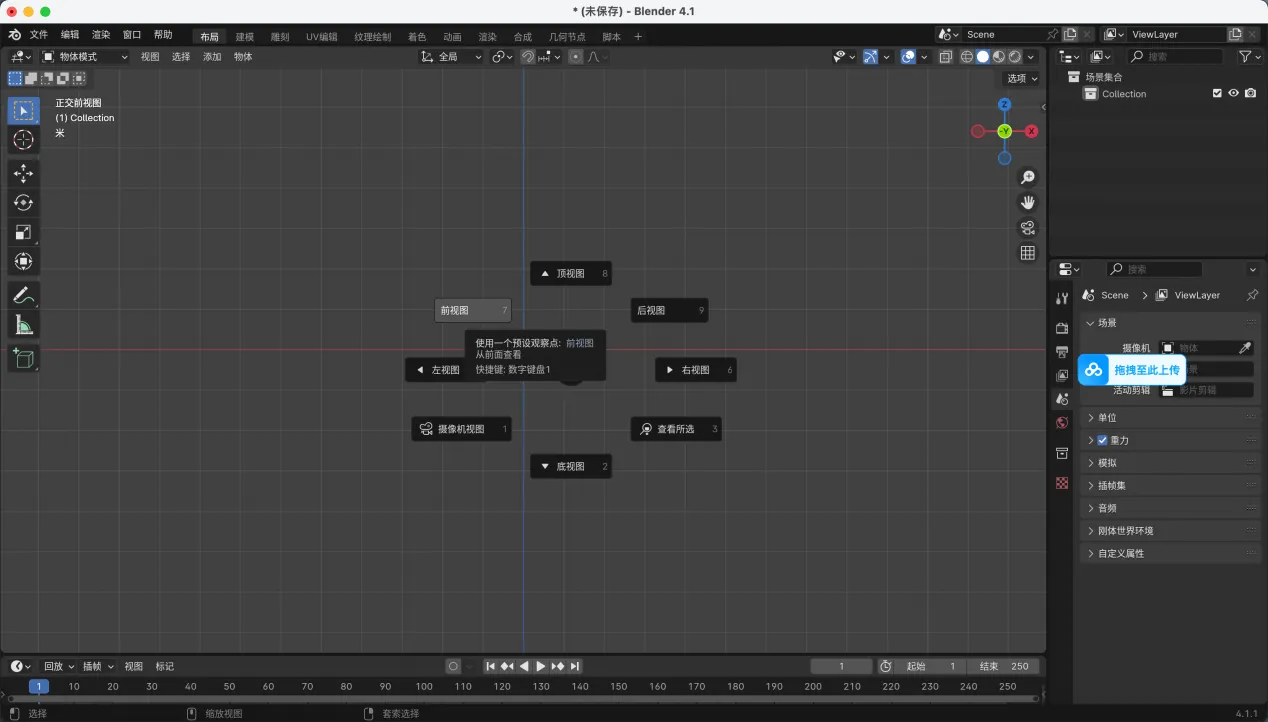This screenshot has height=722, width=1268.
Task: Open the 文件 (File) menu
Action: pyautogui.click(x=39, y=35)
